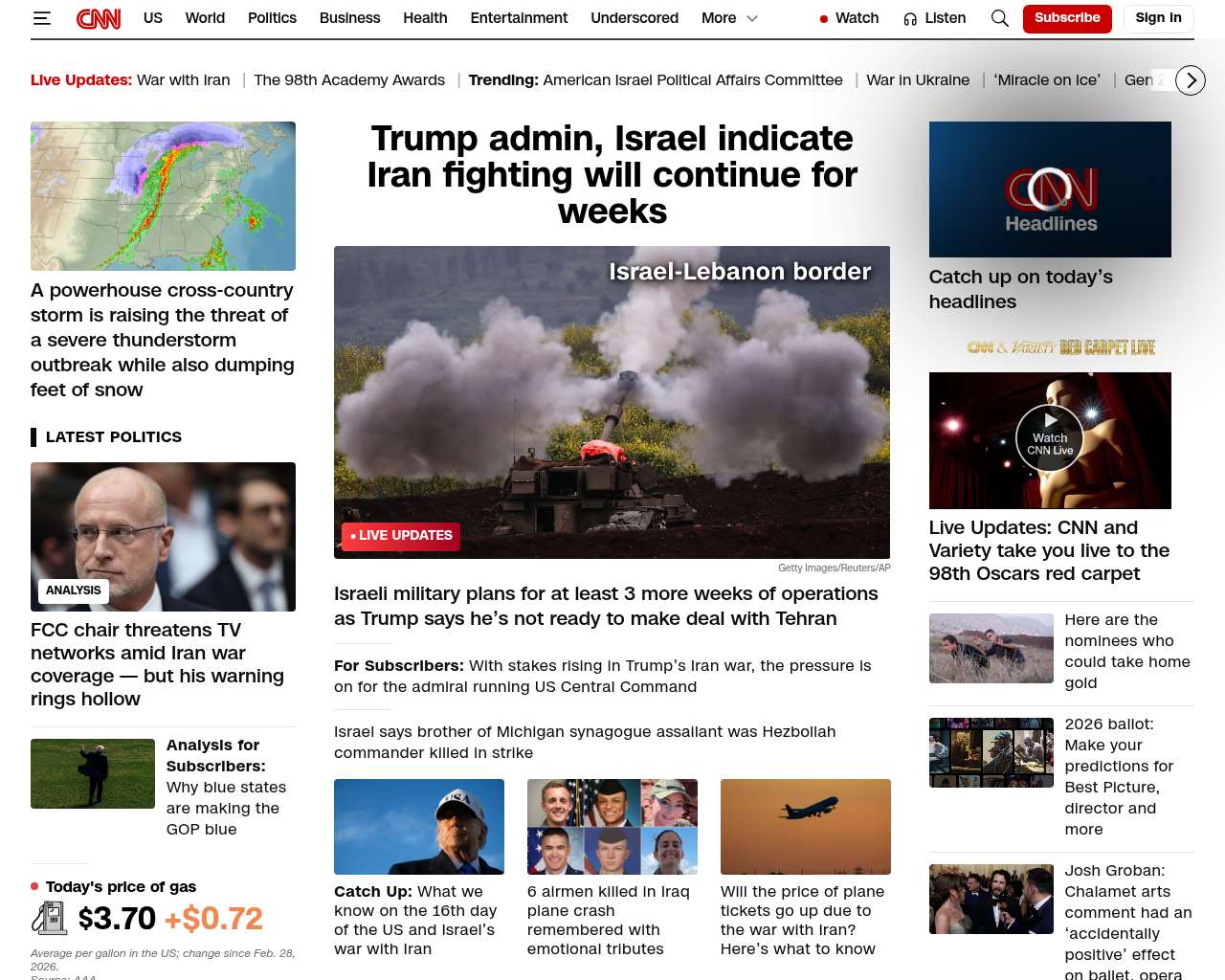Click the red Watch live dot
Viewport: 1225px width, 980px height.
point(824,19)
